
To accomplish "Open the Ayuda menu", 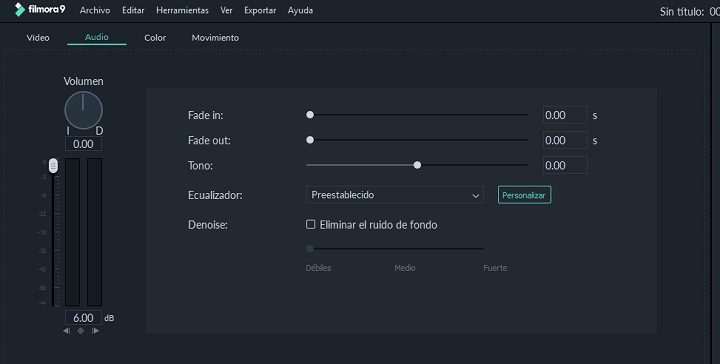I will [x=300, y=10].
